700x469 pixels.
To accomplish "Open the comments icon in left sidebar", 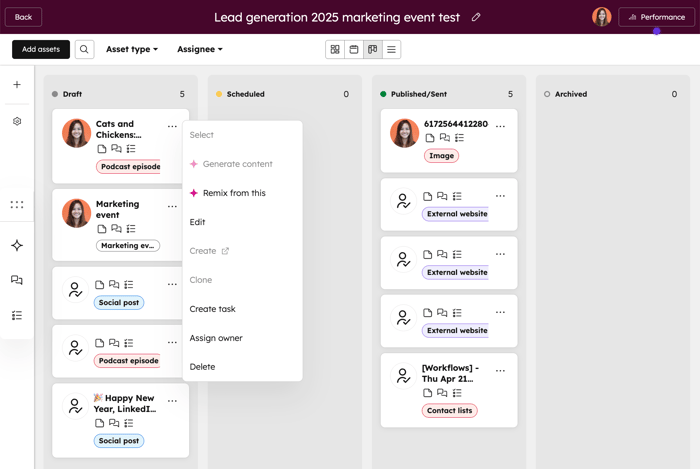I will tap(17, 280).
